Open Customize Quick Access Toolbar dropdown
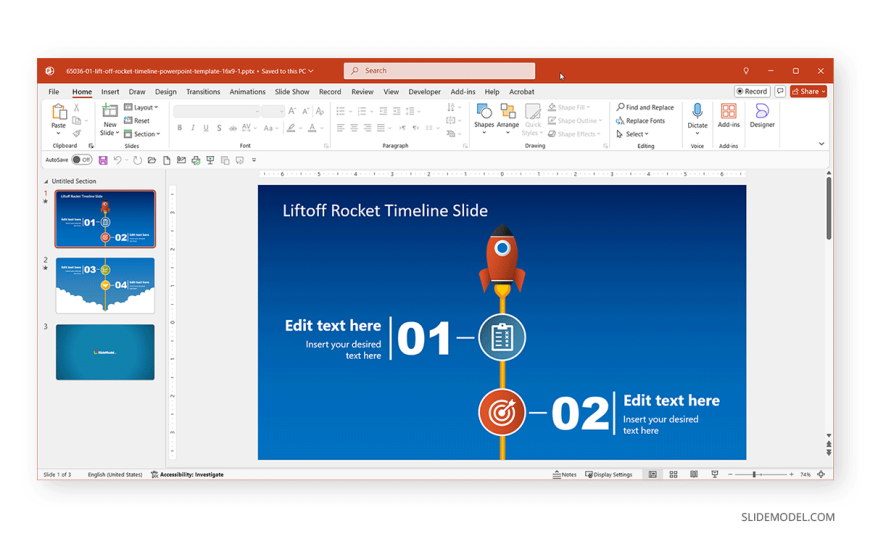 [254, 160]
